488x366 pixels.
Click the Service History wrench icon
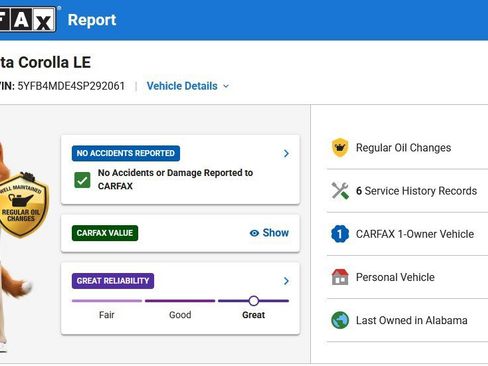340,191
